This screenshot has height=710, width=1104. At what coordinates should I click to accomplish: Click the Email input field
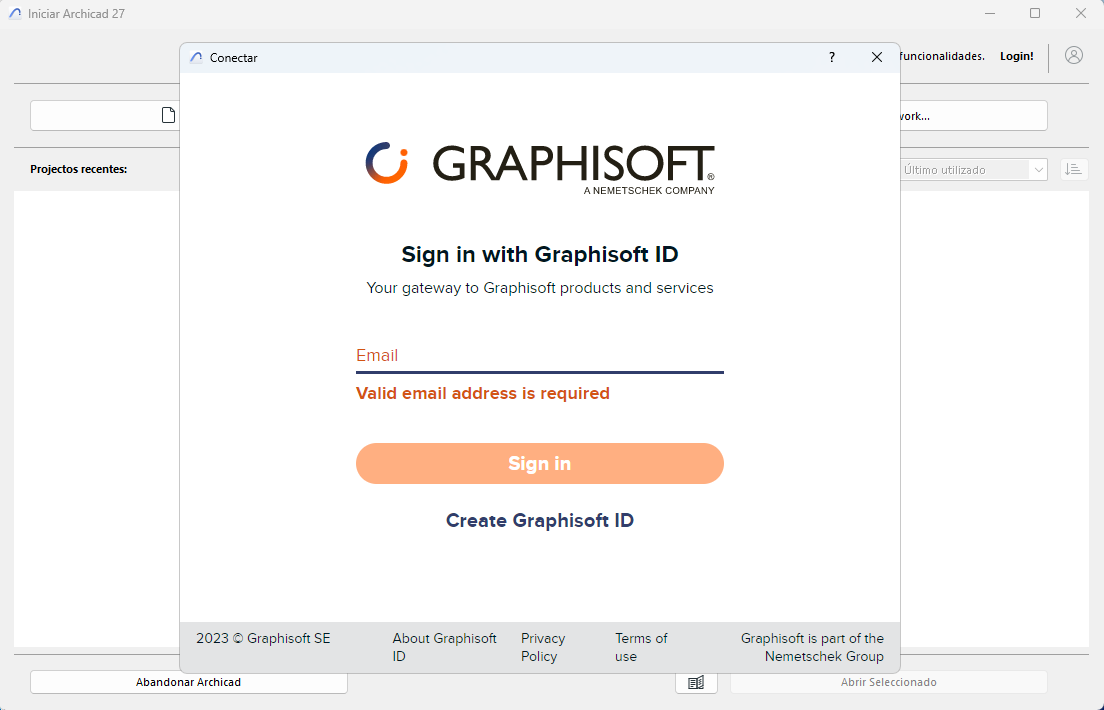click(x=539, y=356)
